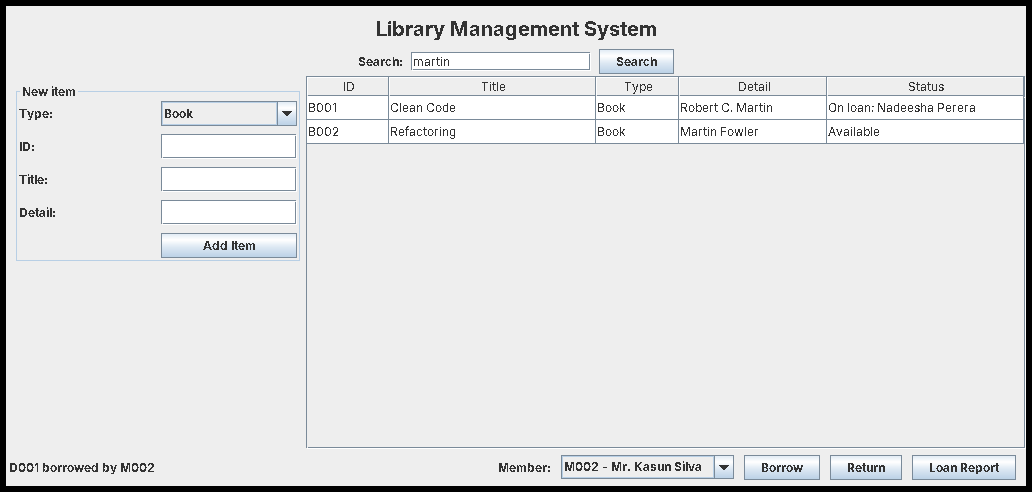Click the Add Item button

(228, 245)
